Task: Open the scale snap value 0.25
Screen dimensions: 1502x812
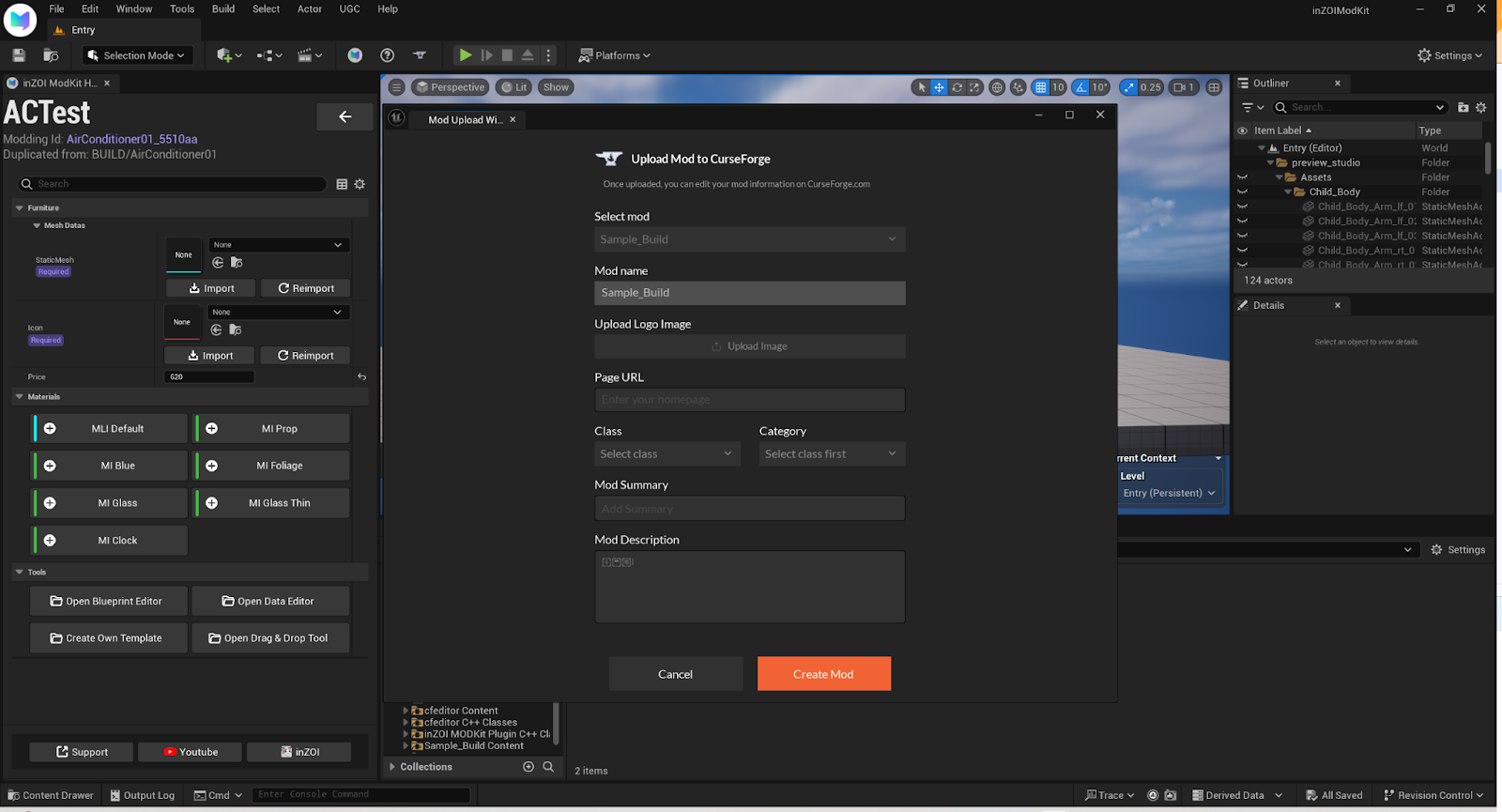Action: pyautogui.click(x=1151, y=87)
